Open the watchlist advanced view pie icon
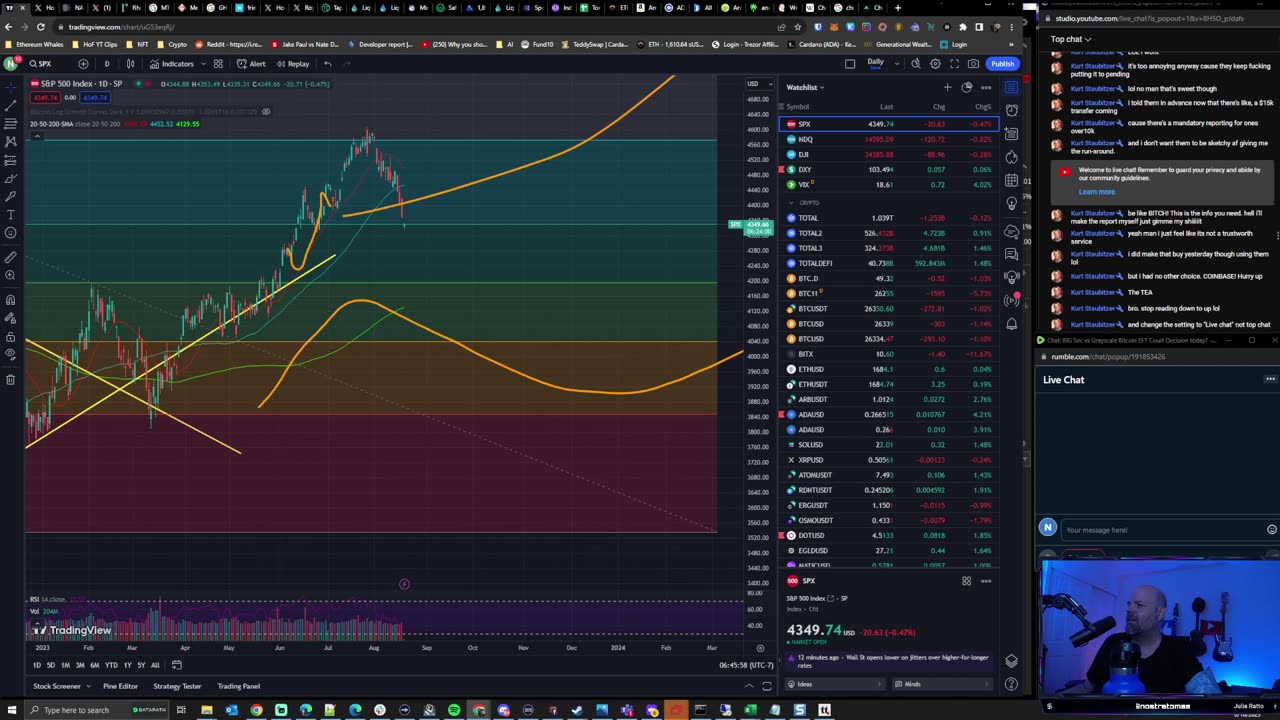The height and width of the screenshot is (720, 1280). (x=966, y=88)
